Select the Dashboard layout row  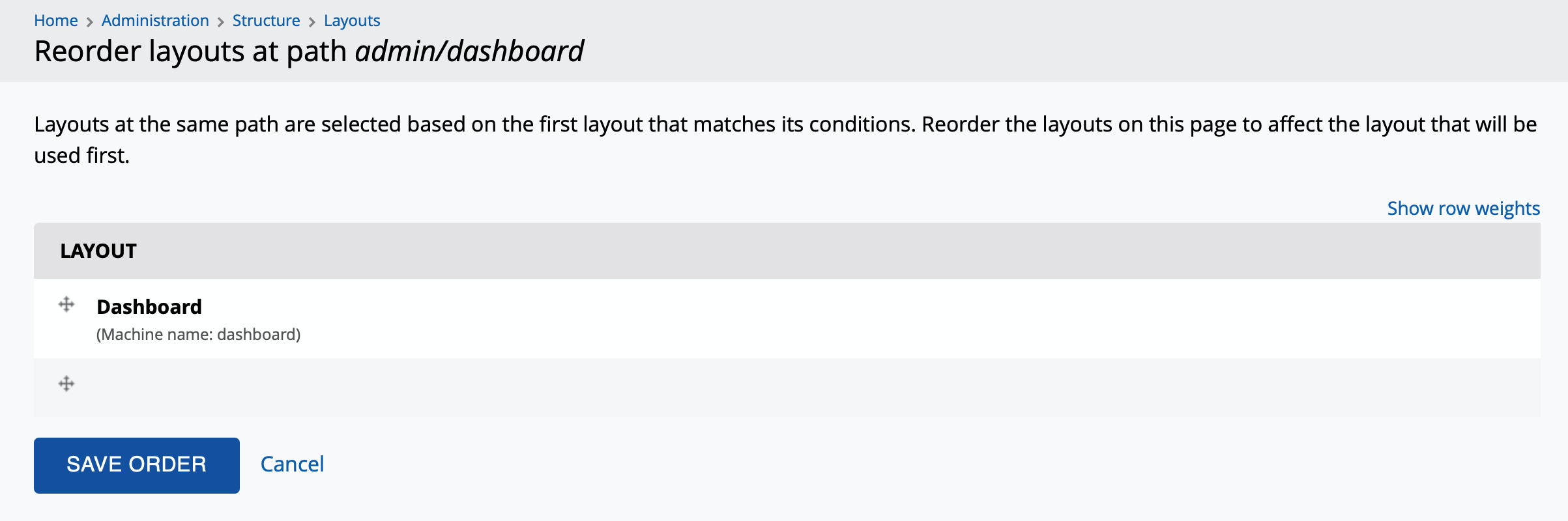tap(149, 306)
